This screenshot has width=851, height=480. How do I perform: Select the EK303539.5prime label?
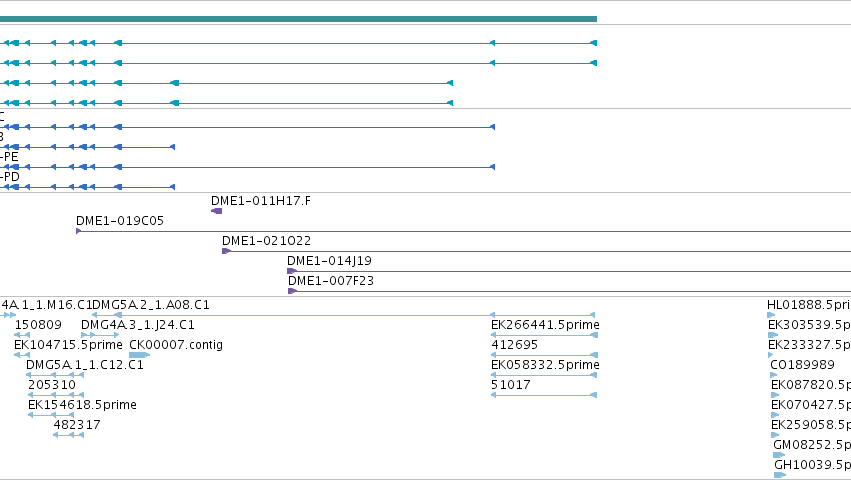809,325
